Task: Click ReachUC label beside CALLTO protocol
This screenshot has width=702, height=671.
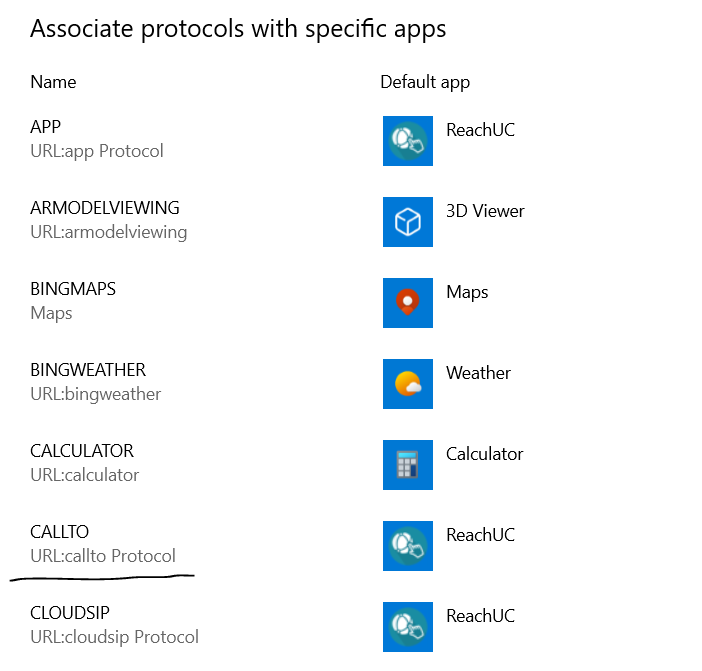Action: (x=480, y=535)
